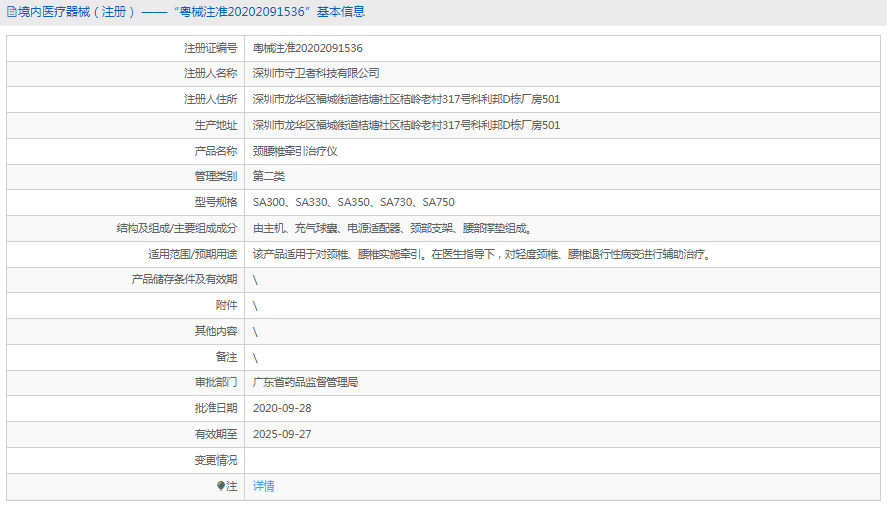Click the 生产地址 label

pos(216,125)
